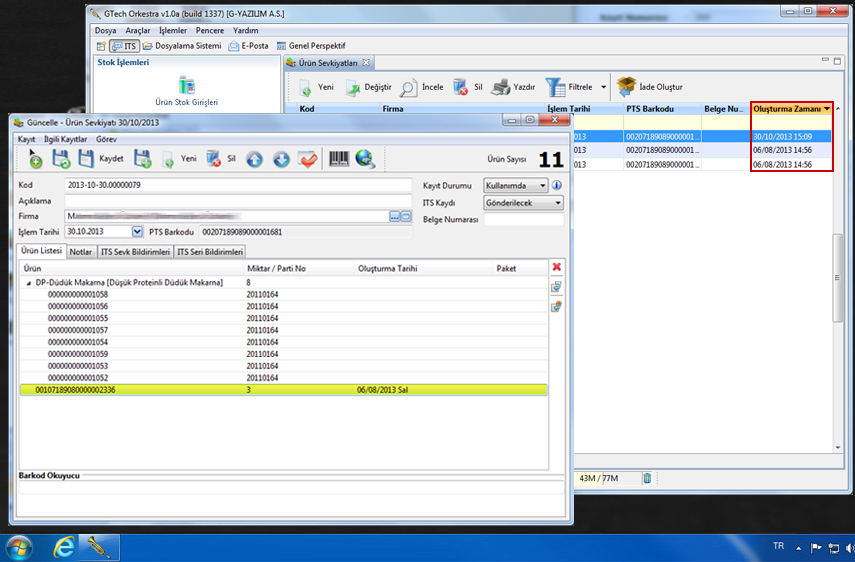The image size is (855, 562).
Task: Click Sil in the update dialog toolbar
Action: 221,159
